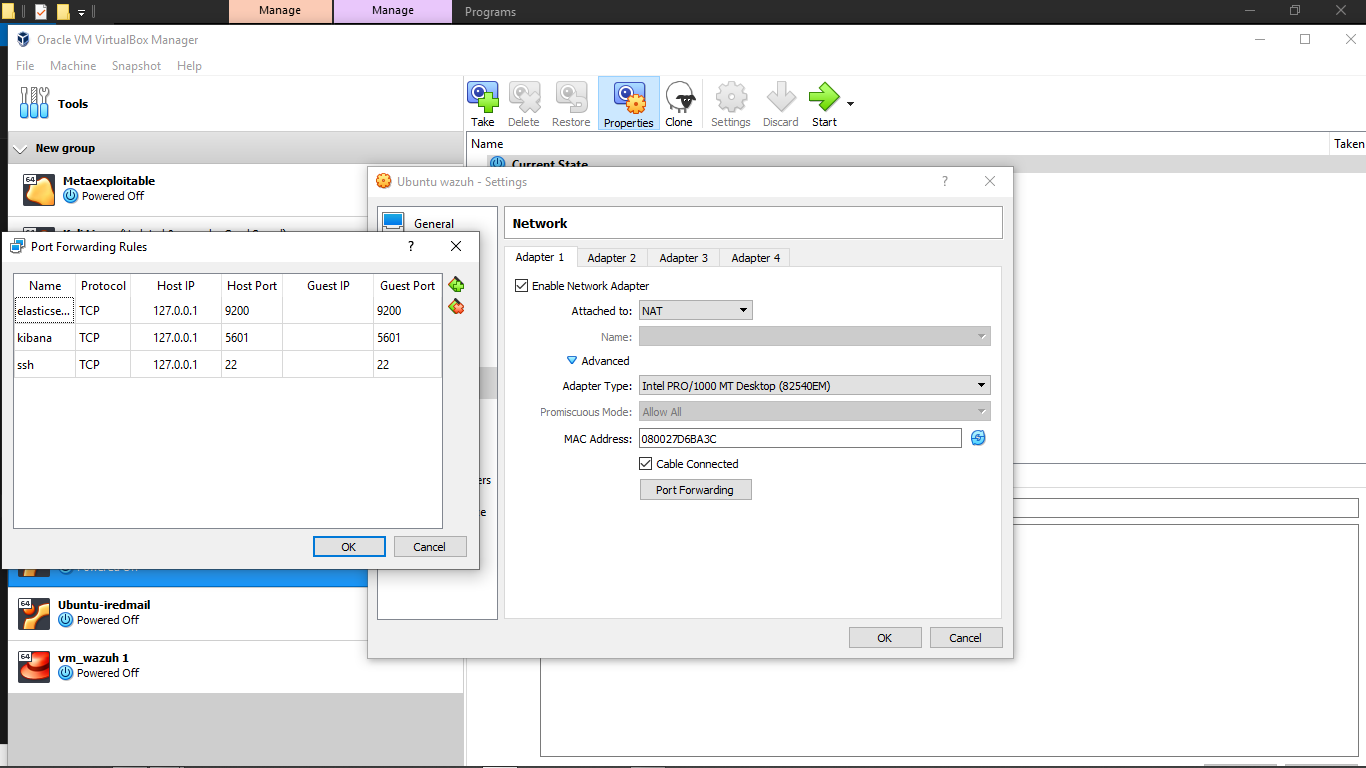Click kibana host port 5601 cell
1366x768 pixels.
pos(252,338)
